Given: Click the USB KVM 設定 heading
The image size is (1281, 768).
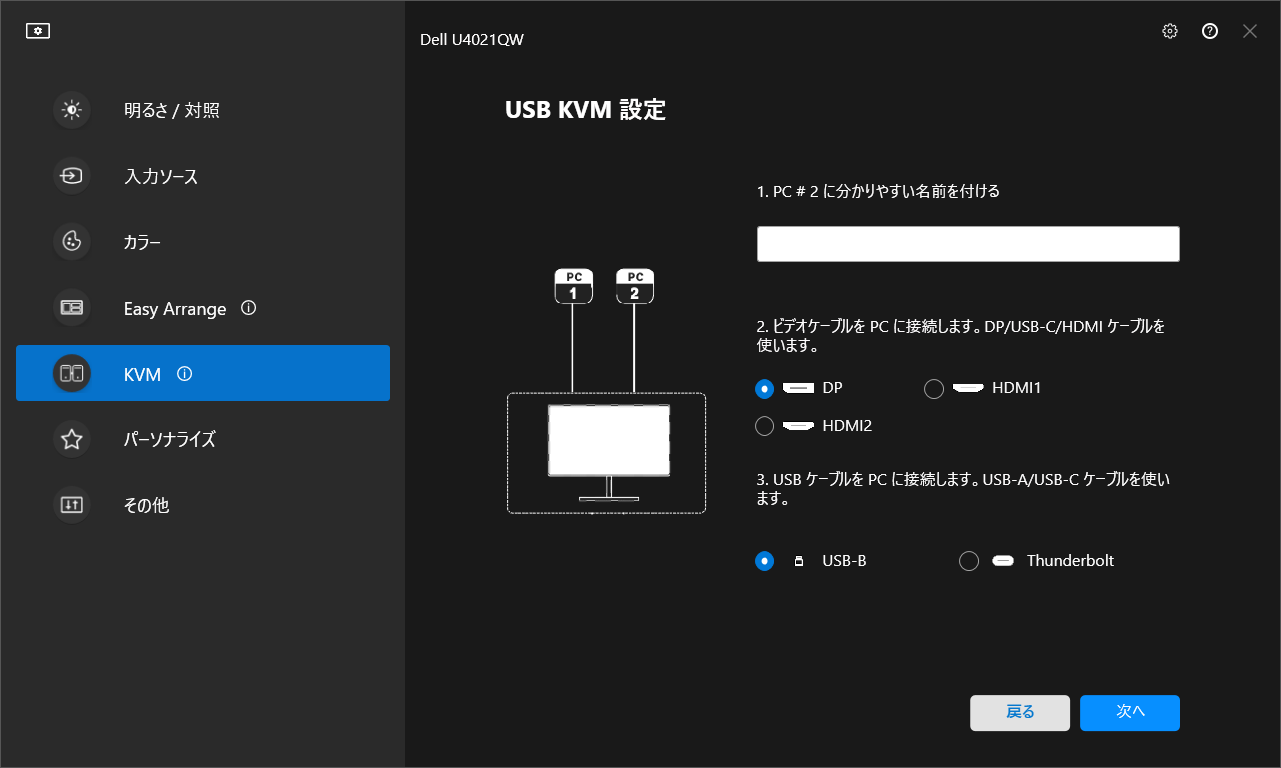Looking at the screenshot, I should [x=585, y=110].
